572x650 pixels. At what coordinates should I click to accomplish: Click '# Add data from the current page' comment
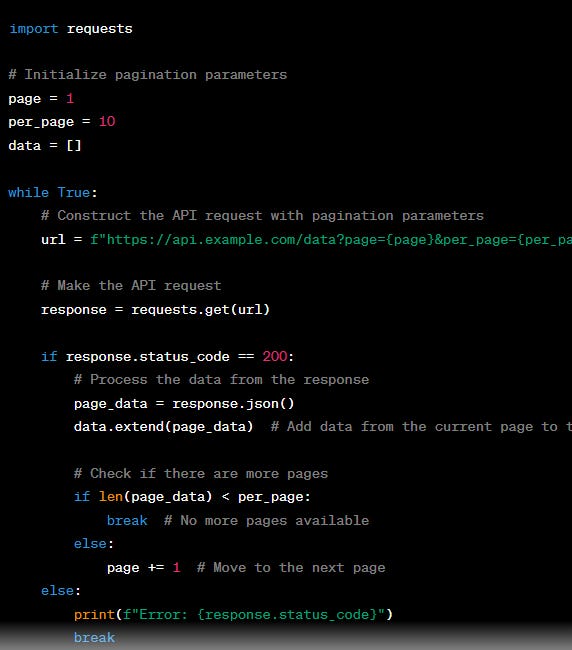point(421,427)
